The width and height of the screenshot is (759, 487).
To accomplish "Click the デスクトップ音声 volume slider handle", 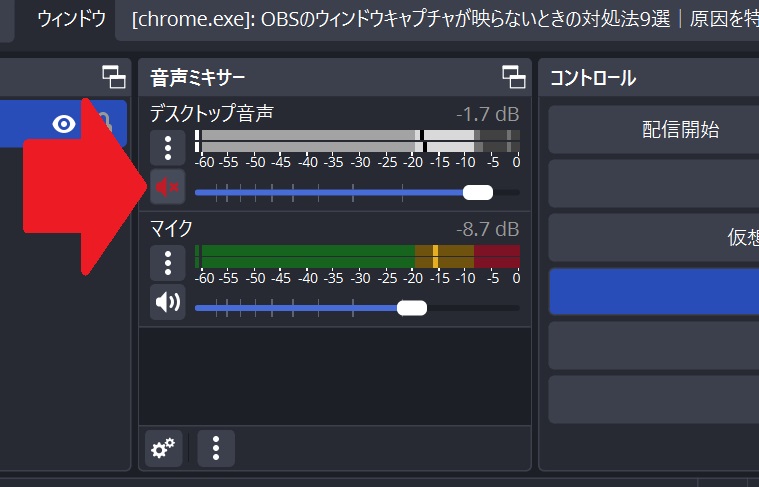I will 478,192.
